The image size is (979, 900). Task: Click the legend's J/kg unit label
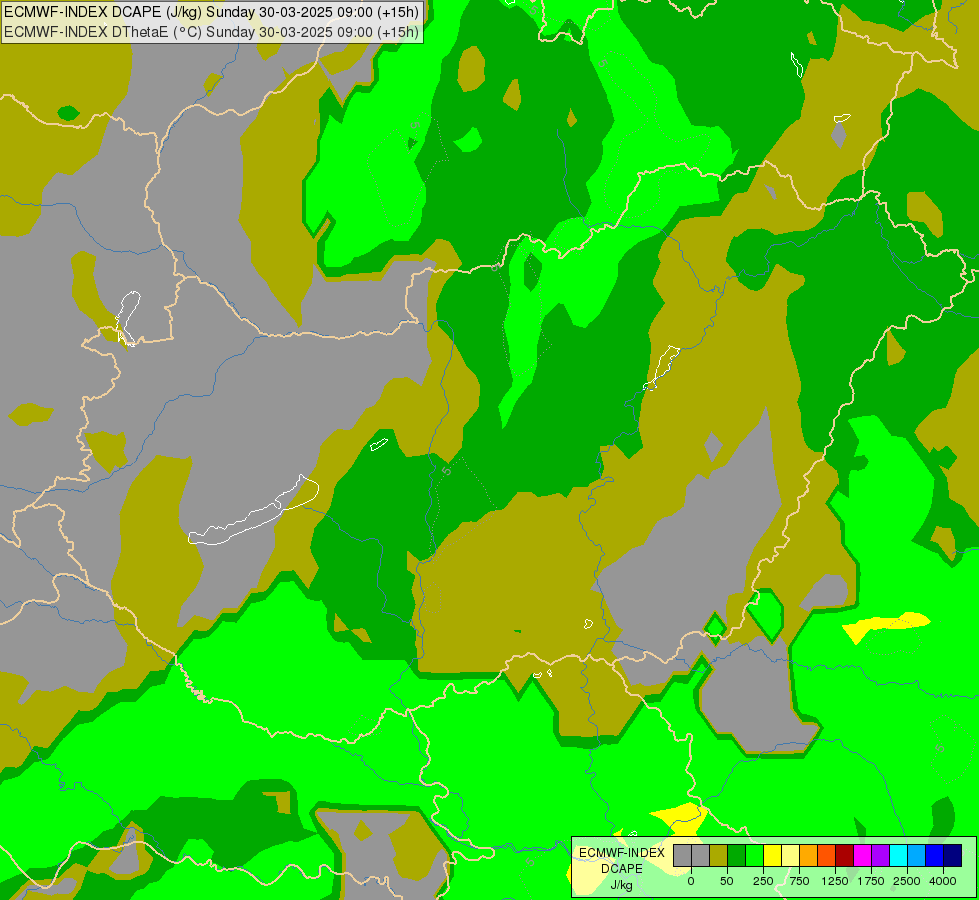point(622,885)
